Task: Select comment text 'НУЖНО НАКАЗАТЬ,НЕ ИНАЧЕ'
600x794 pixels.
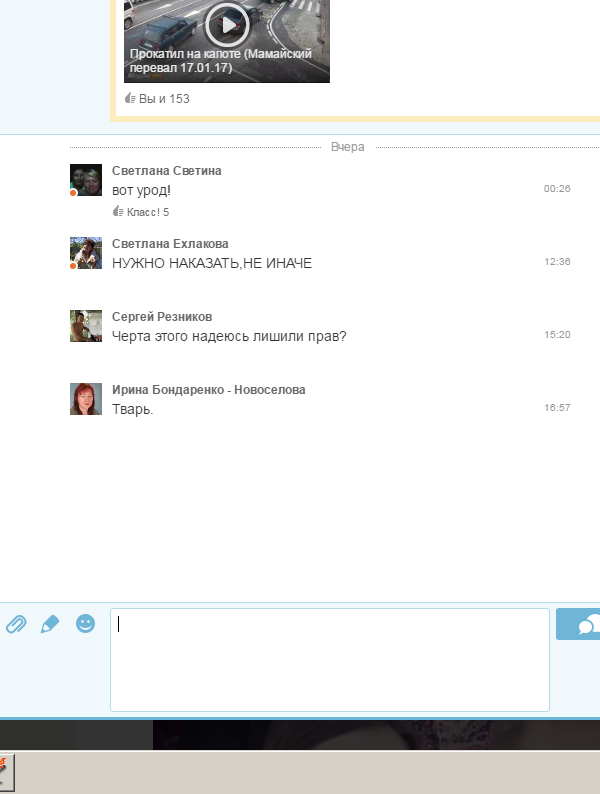Action: point(212,263)
